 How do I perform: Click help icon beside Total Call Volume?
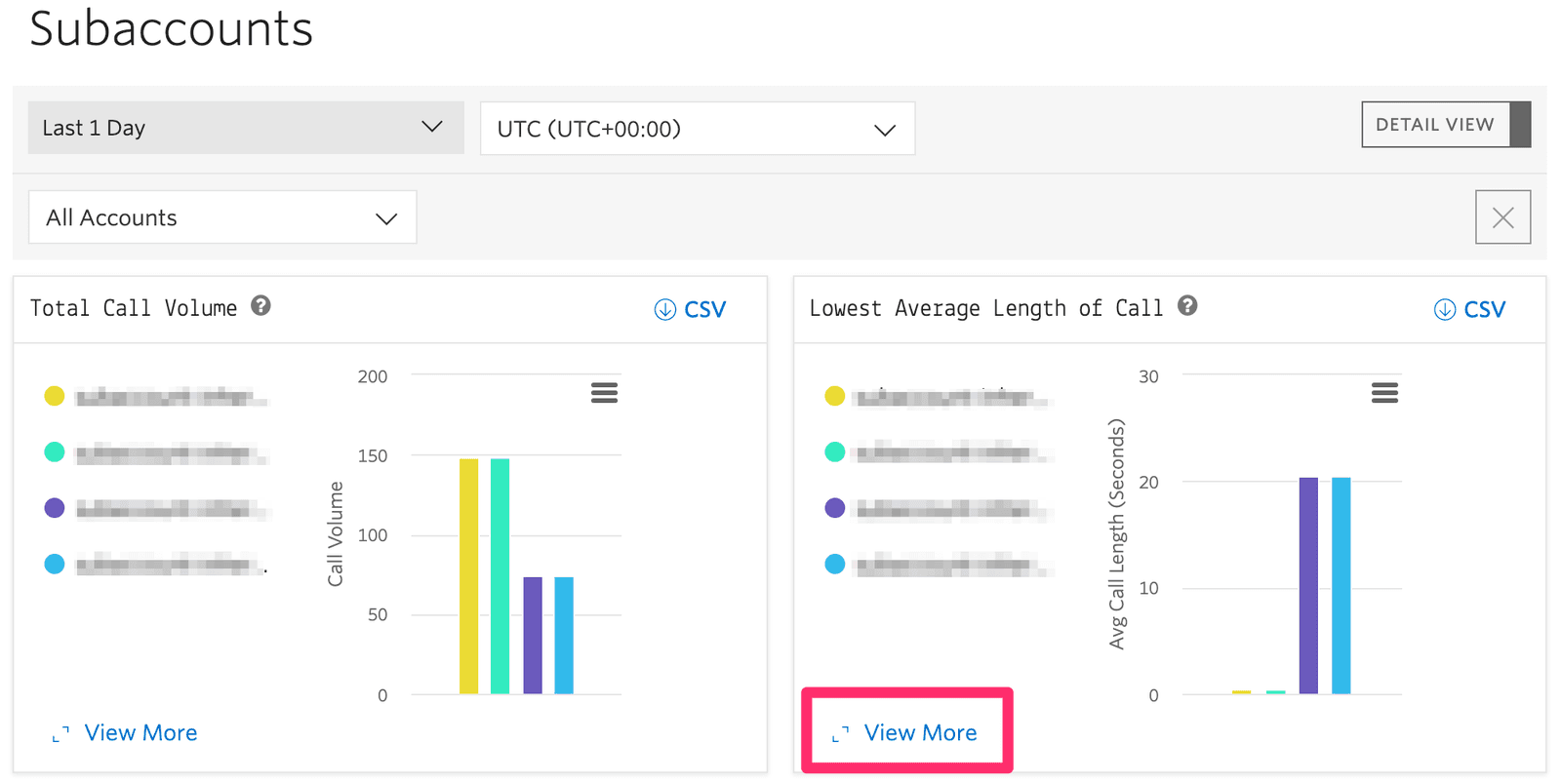(260, 306)
